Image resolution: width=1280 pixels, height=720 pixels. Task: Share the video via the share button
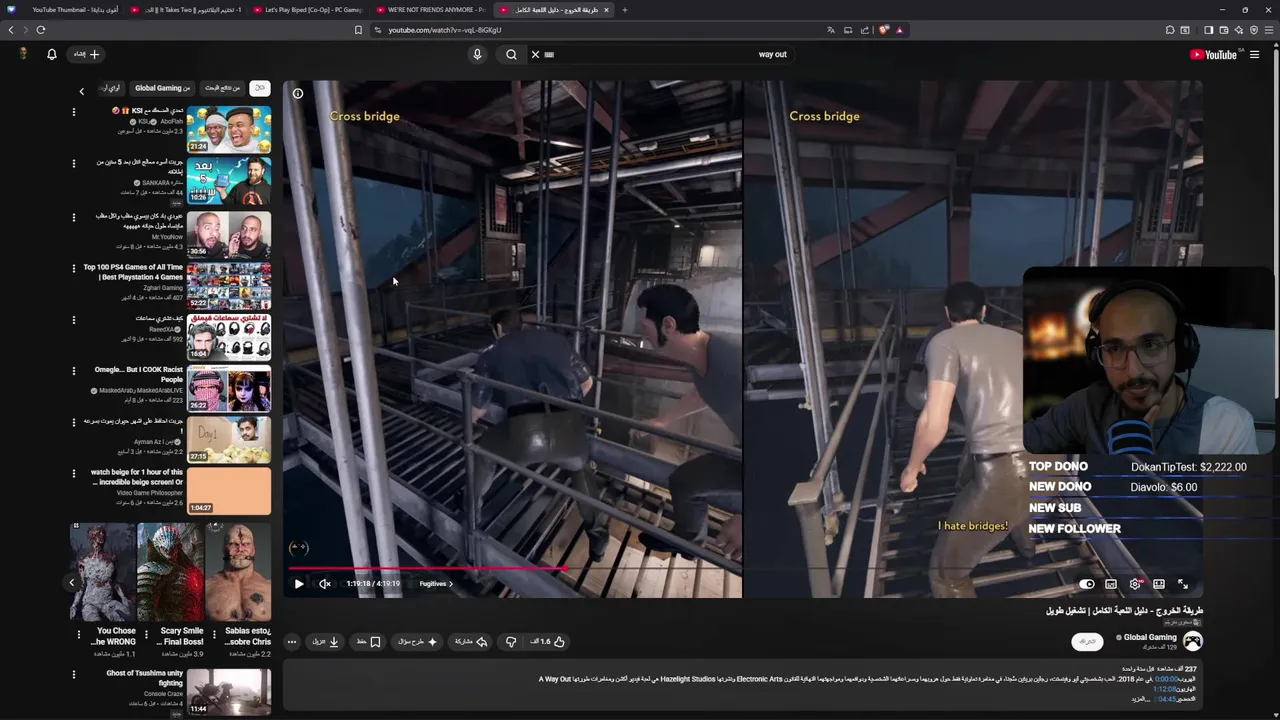click(x=471, y=642)
